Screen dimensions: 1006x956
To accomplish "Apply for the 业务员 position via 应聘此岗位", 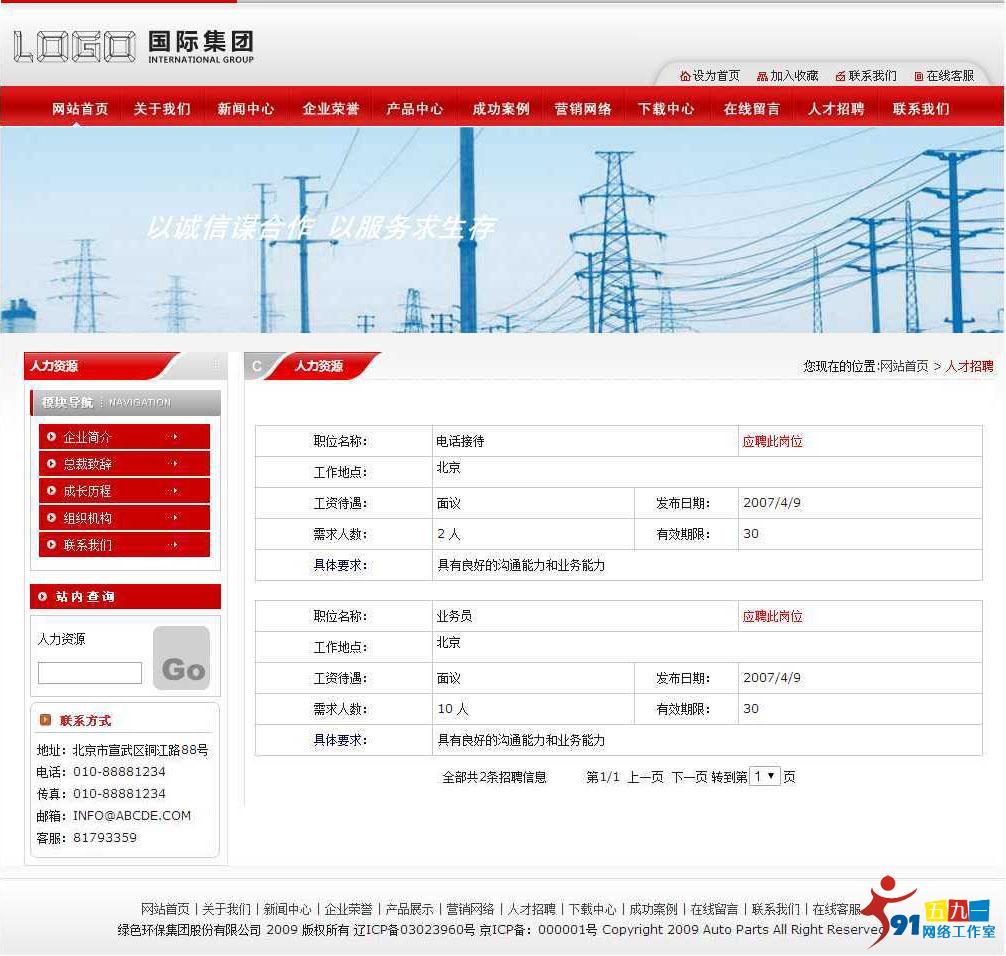I will tap(772, 616).
